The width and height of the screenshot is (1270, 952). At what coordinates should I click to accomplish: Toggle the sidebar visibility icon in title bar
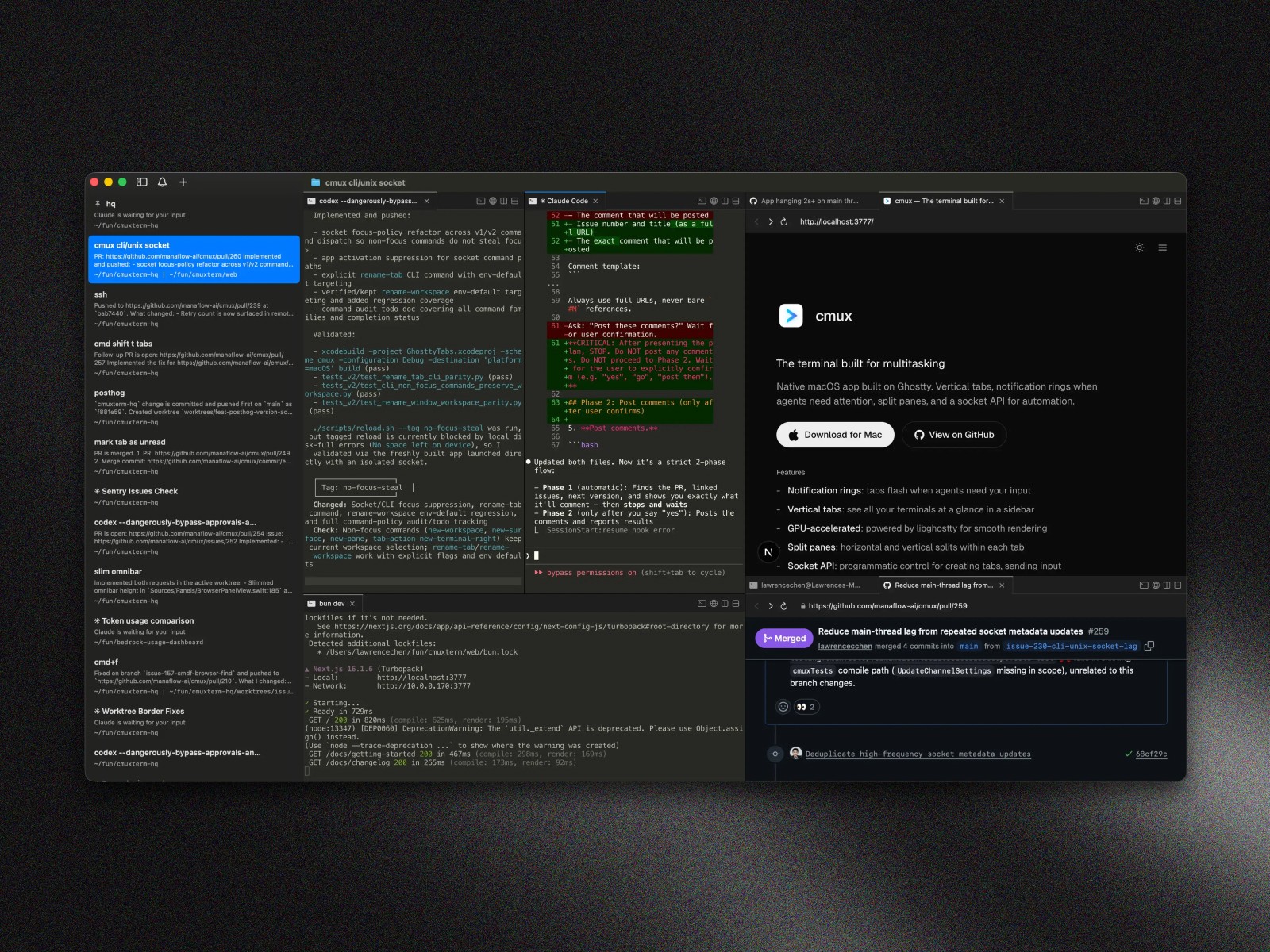142,182
